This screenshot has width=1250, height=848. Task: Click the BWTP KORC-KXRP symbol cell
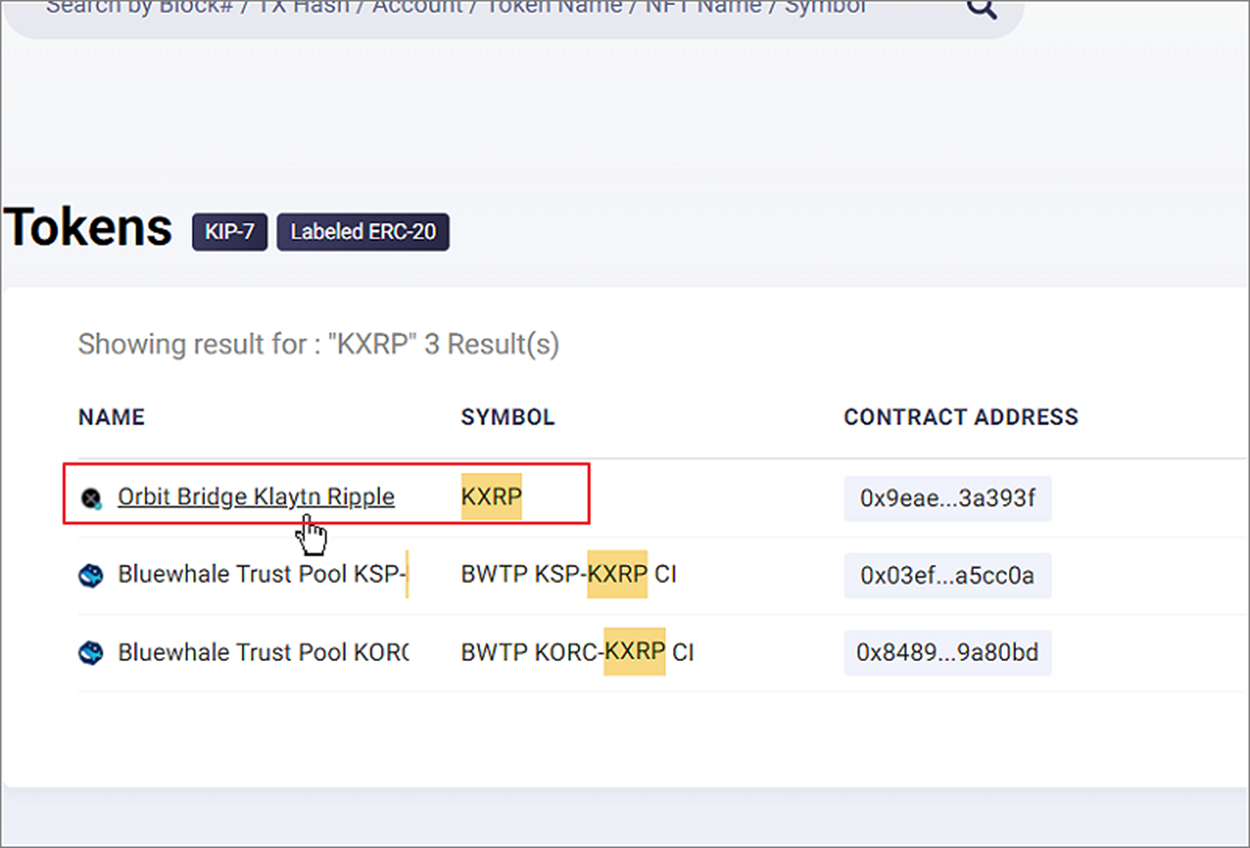tap(577, 652)
